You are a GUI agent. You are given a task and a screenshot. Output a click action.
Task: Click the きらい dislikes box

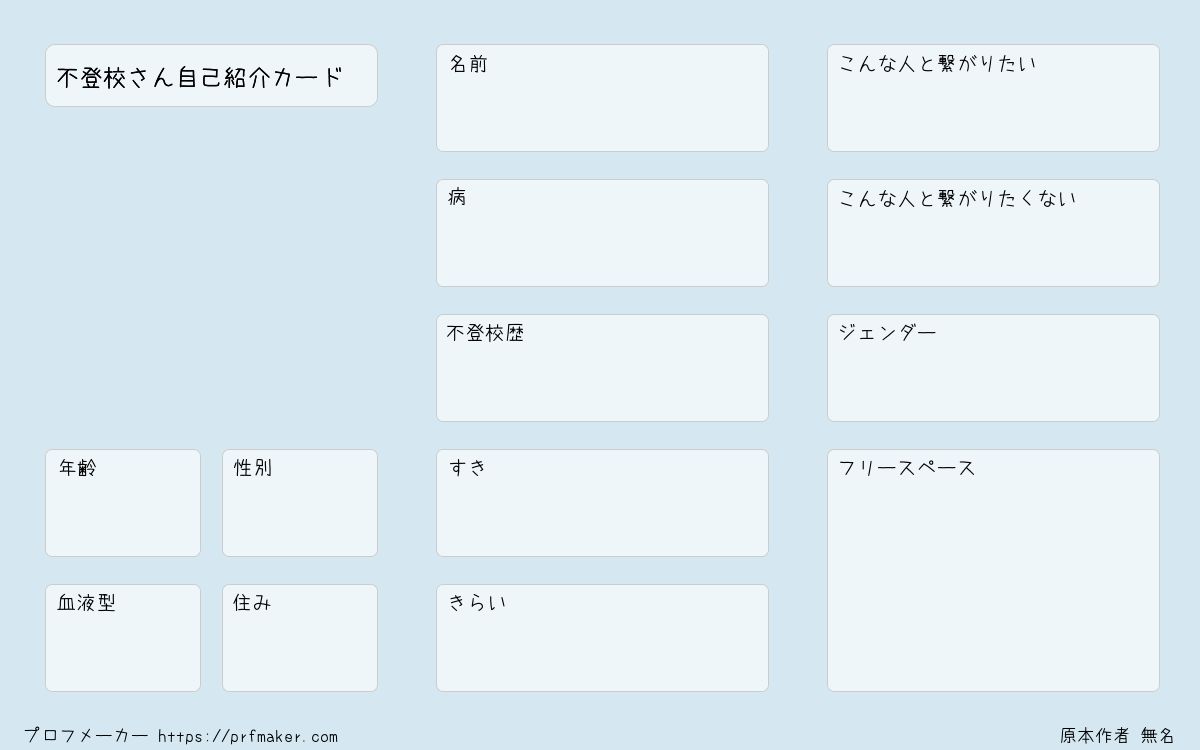[x=602, y=638]
